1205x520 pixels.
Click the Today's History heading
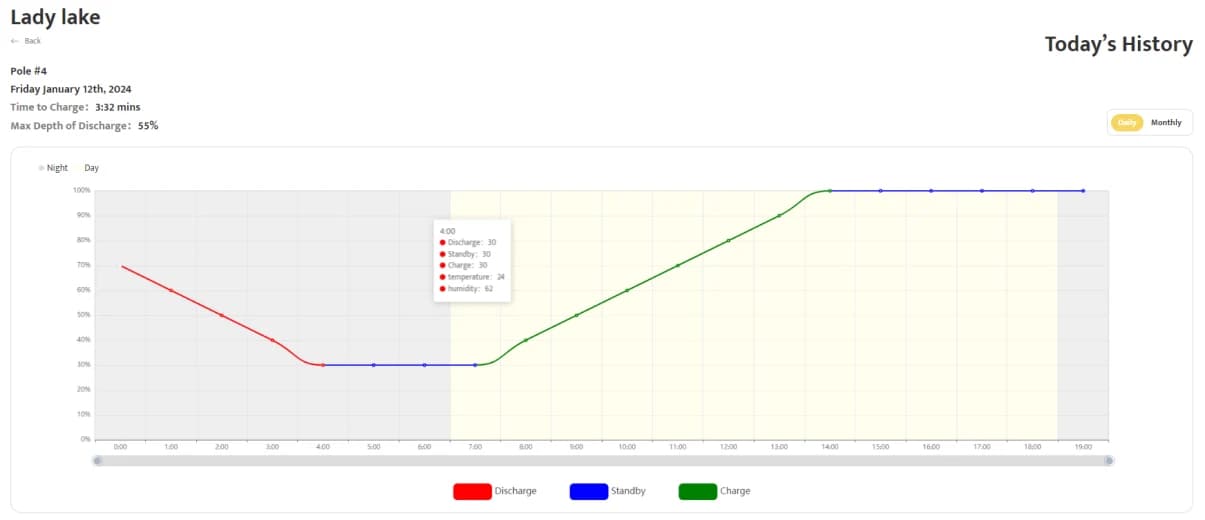pos(1119,44)
